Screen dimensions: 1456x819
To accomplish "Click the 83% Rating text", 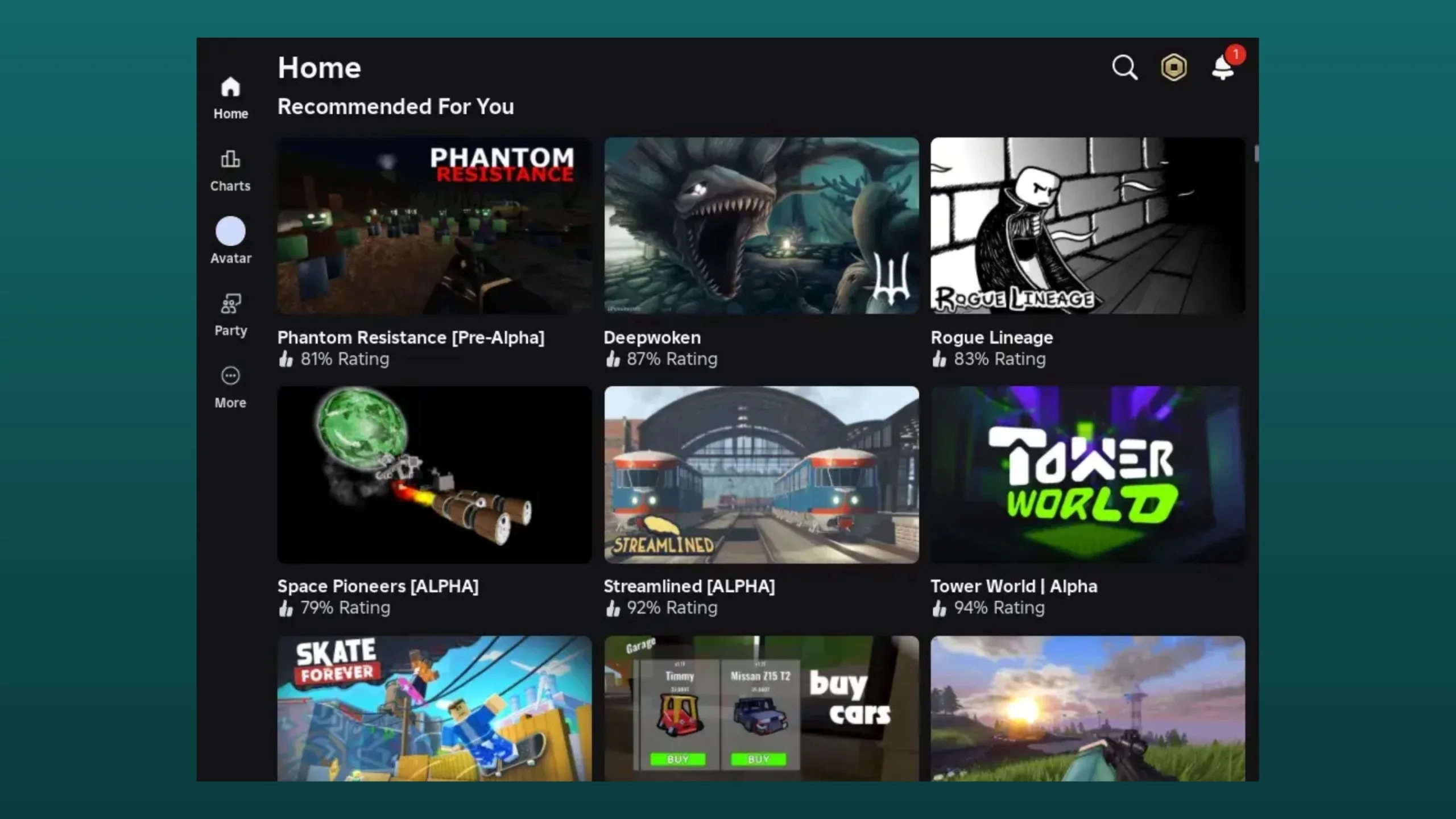I will [1000, 359].
